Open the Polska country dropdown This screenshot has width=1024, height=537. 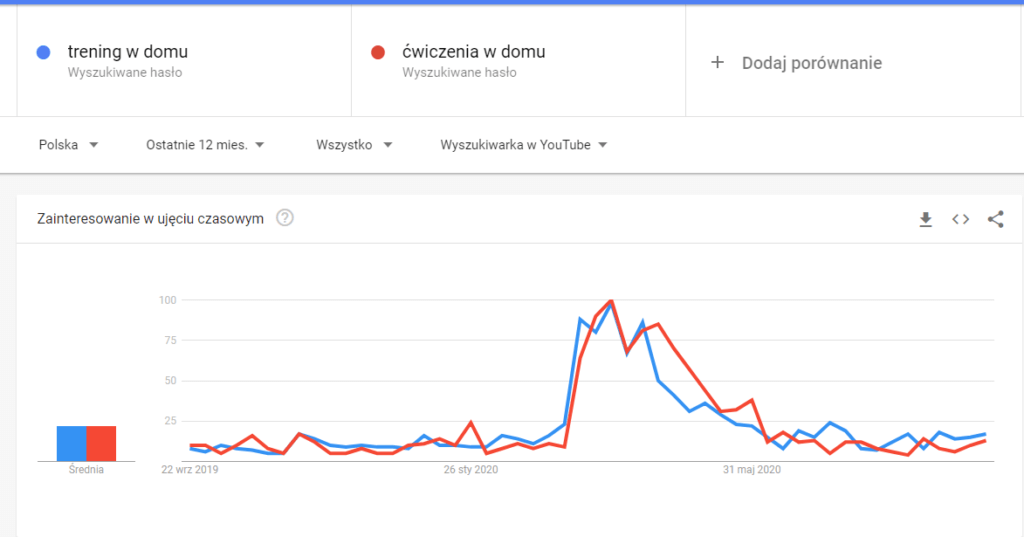(x=68, y=145)
